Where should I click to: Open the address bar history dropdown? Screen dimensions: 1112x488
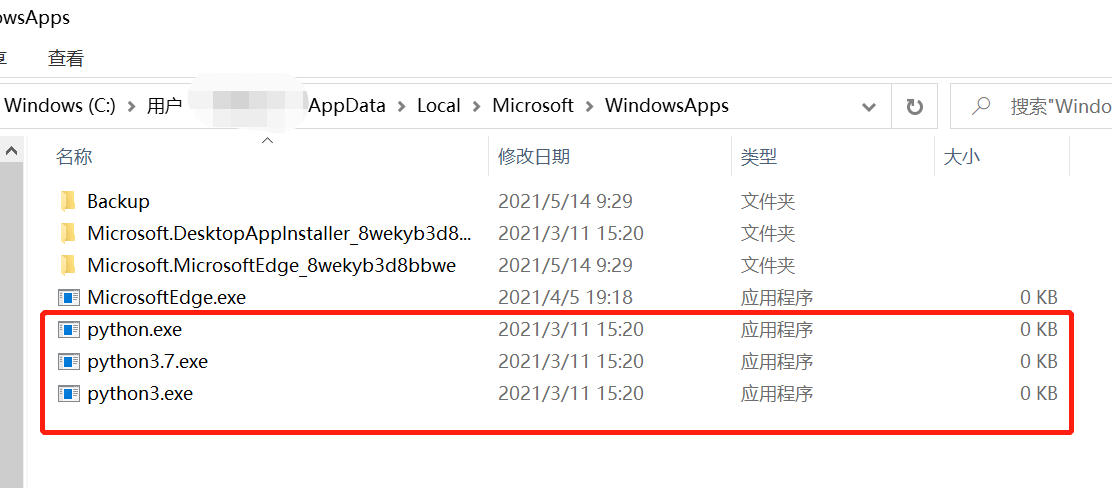pyautogui.click(x=869, y=107)
